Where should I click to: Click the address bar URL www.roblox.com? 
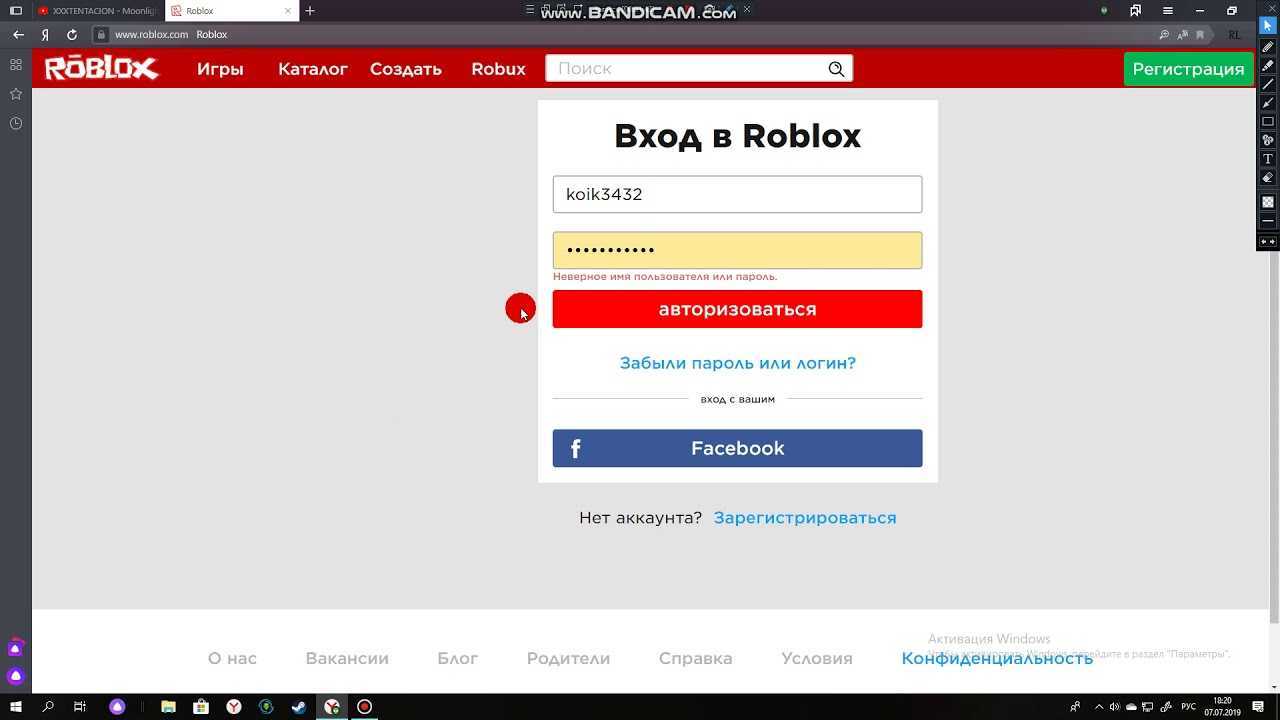tap(151, 34)
